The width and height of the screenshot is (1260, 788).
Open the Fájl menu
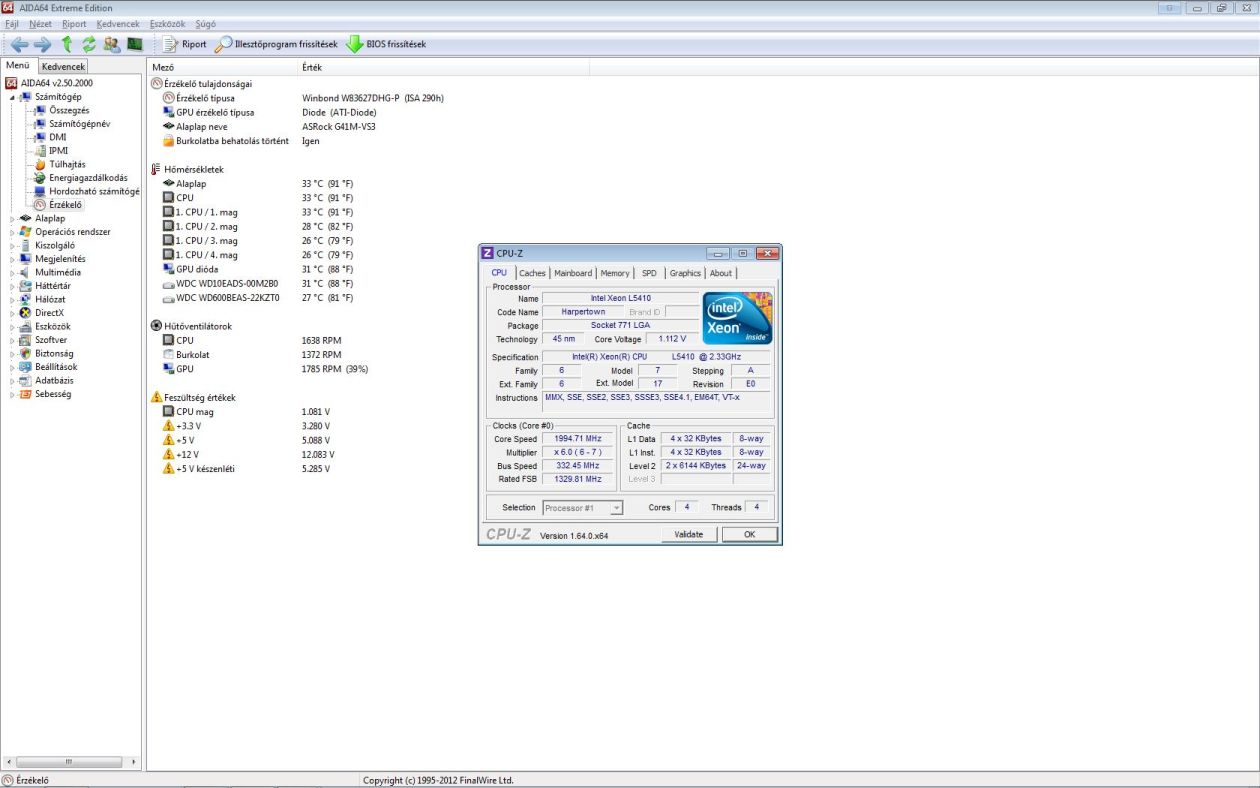[x=12, y=23]
